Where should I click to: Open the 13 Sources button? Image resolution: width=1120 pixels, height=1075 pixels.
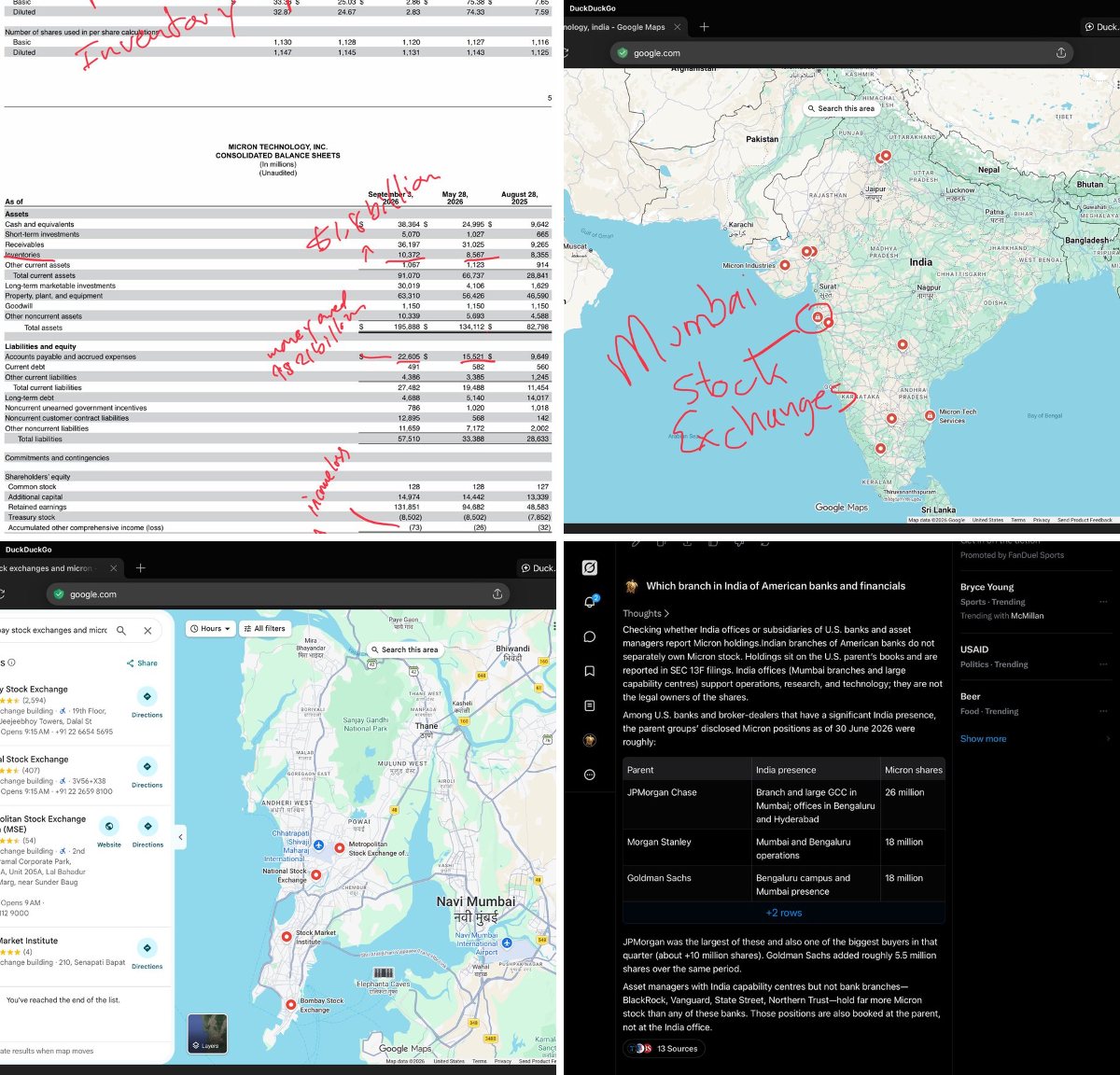point(664,1048)
